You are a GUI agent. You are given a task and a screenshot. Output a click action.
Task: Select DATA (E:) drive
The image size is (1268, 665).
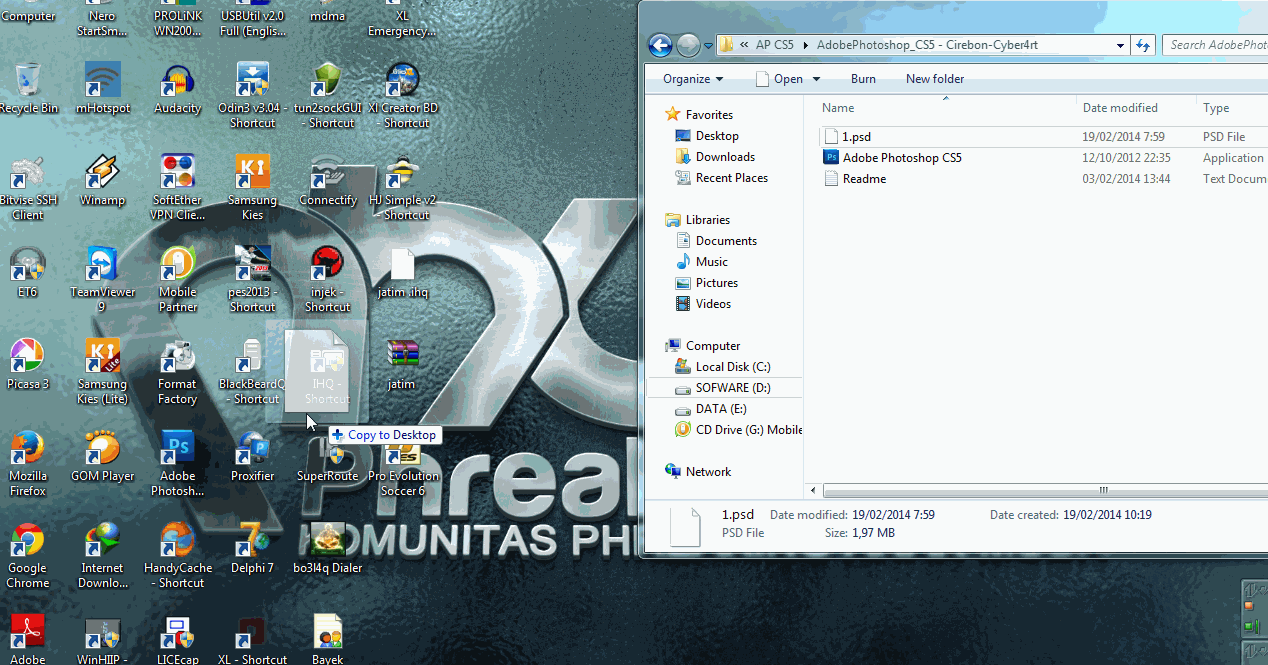click(x=721, y=409)
